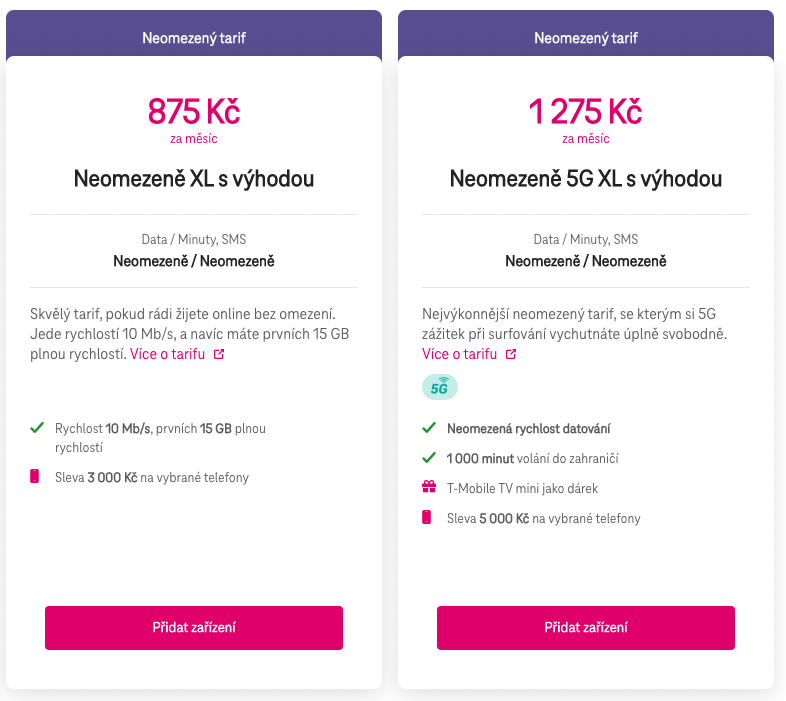This screenshot has height=701, width=786.
Task: Open "Více o tarifu" for Neomezeně XL
Action: click(169, 355)
